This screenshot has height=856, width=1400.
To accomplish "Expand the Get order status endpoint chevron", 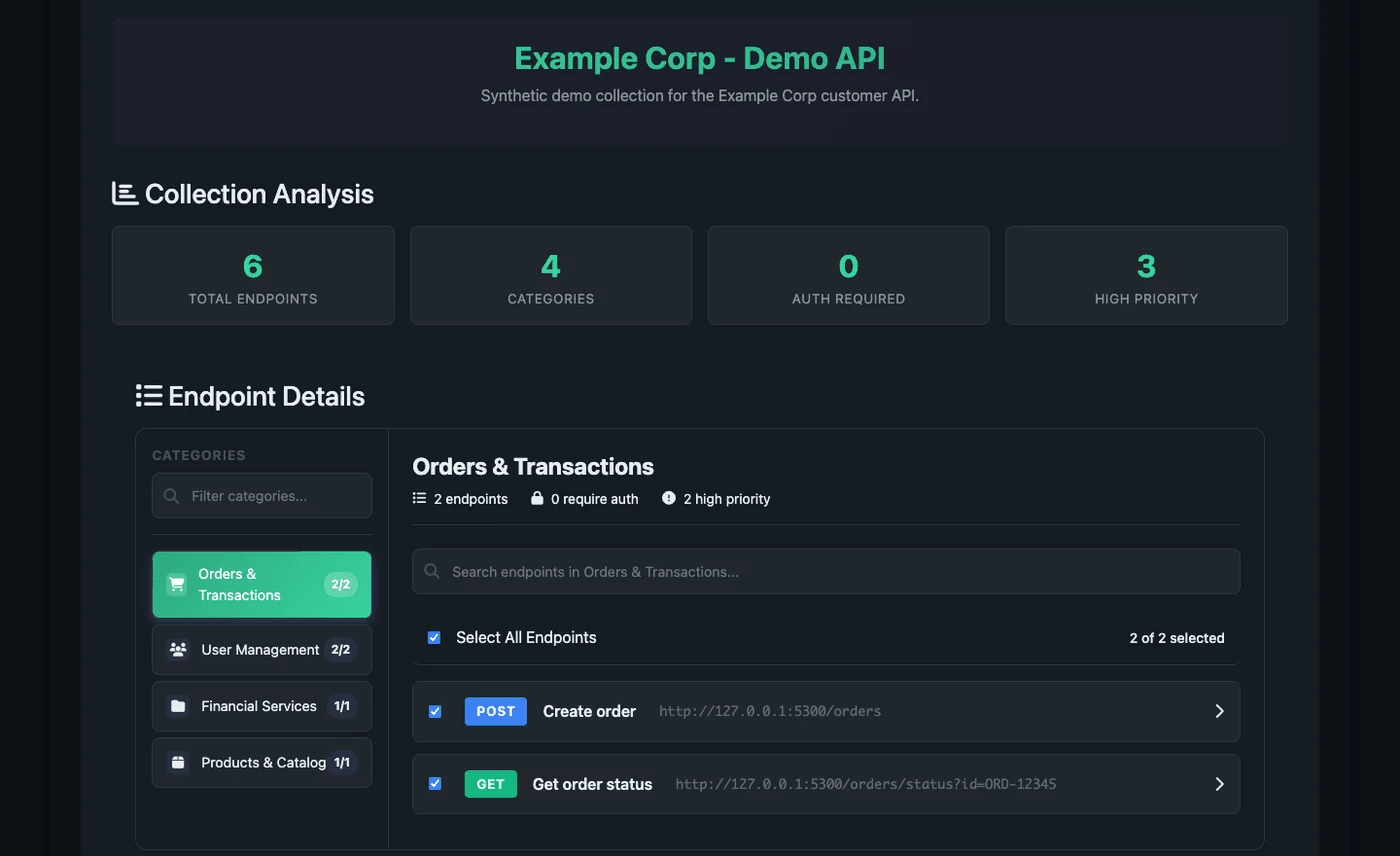I will coord(1219,784).
